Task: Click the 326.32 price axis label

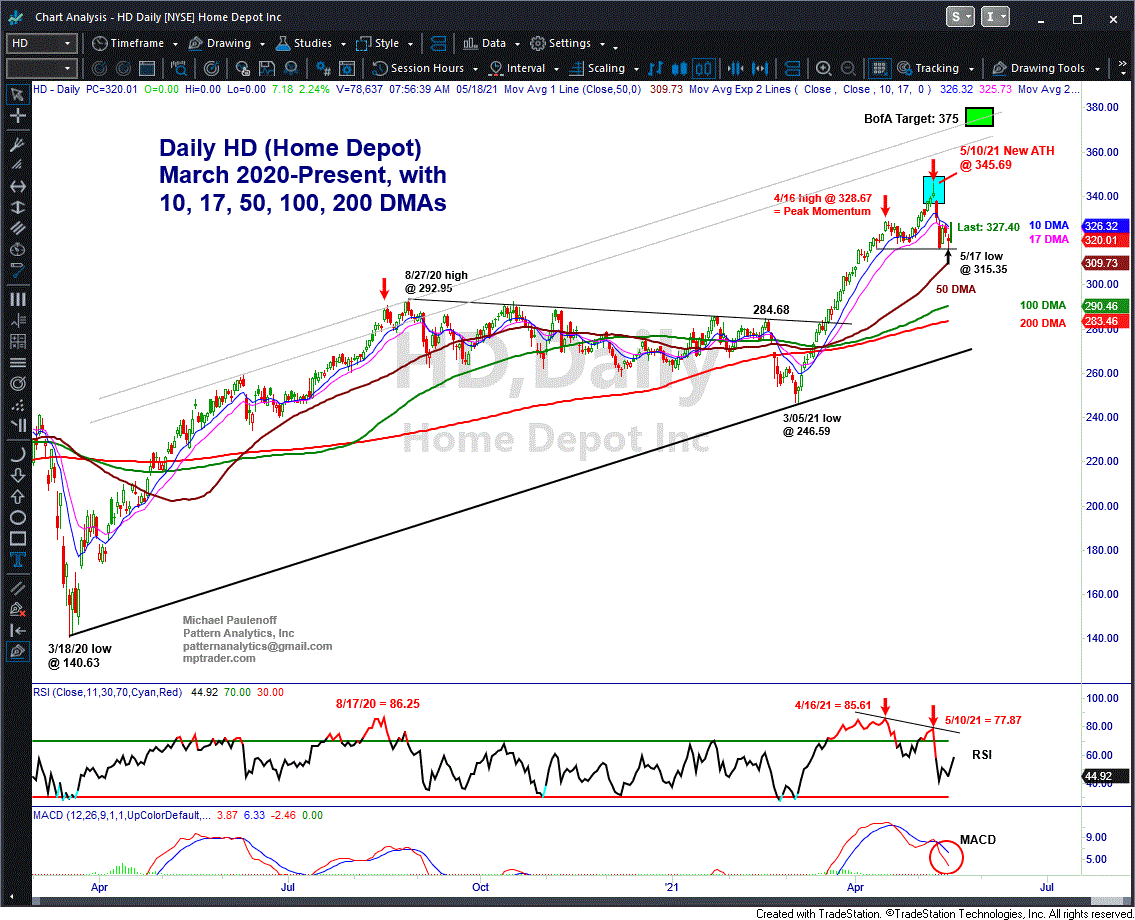Action: coord(1105,226)
